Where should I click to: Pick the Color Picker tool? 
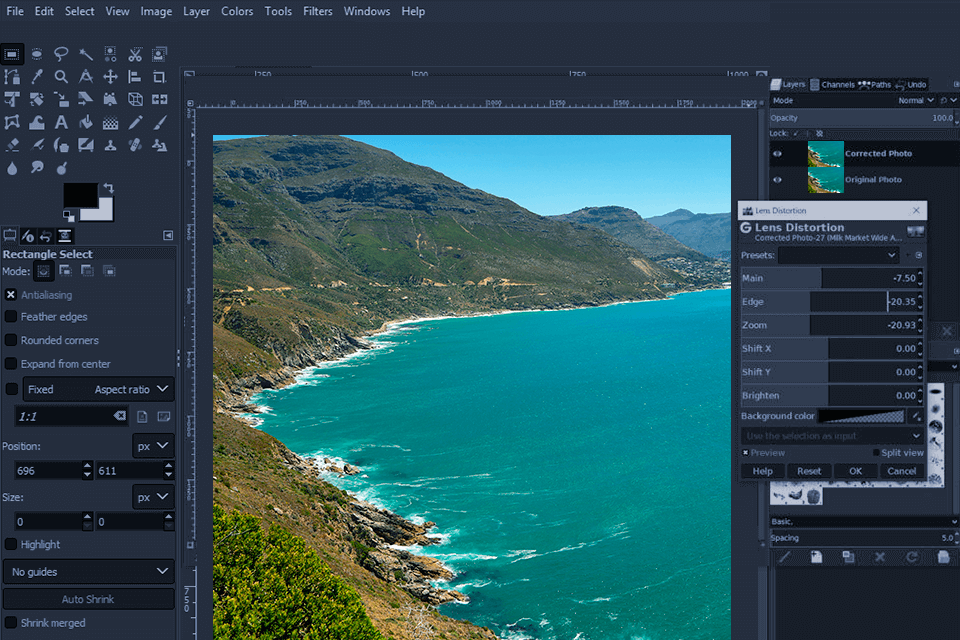36,76
